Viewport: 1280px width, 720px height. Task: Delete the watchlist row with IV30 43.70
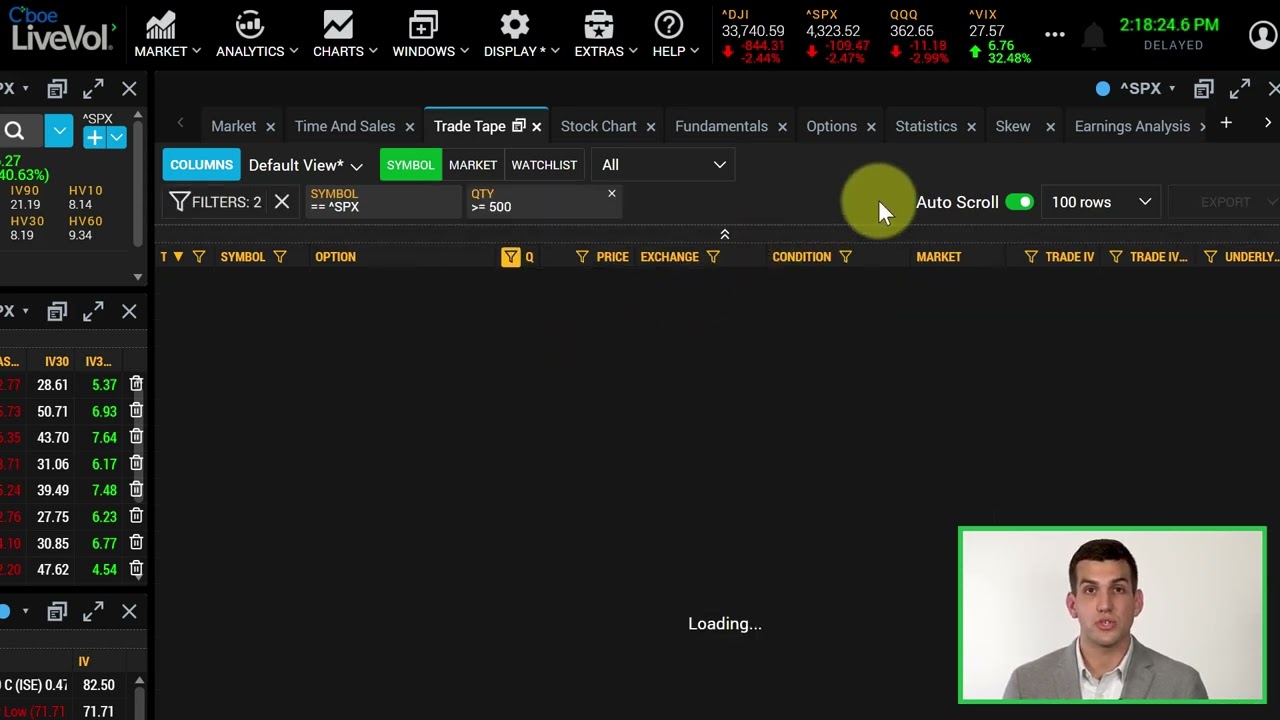pos(136,437)
